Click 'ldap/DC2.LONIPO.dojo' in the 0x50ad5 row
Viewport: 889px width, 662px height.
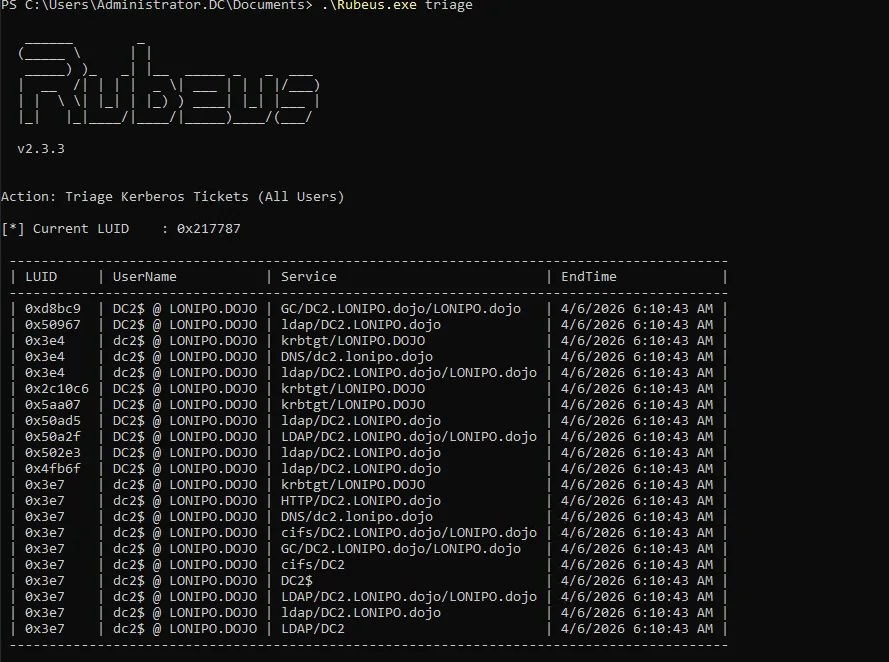361,421
